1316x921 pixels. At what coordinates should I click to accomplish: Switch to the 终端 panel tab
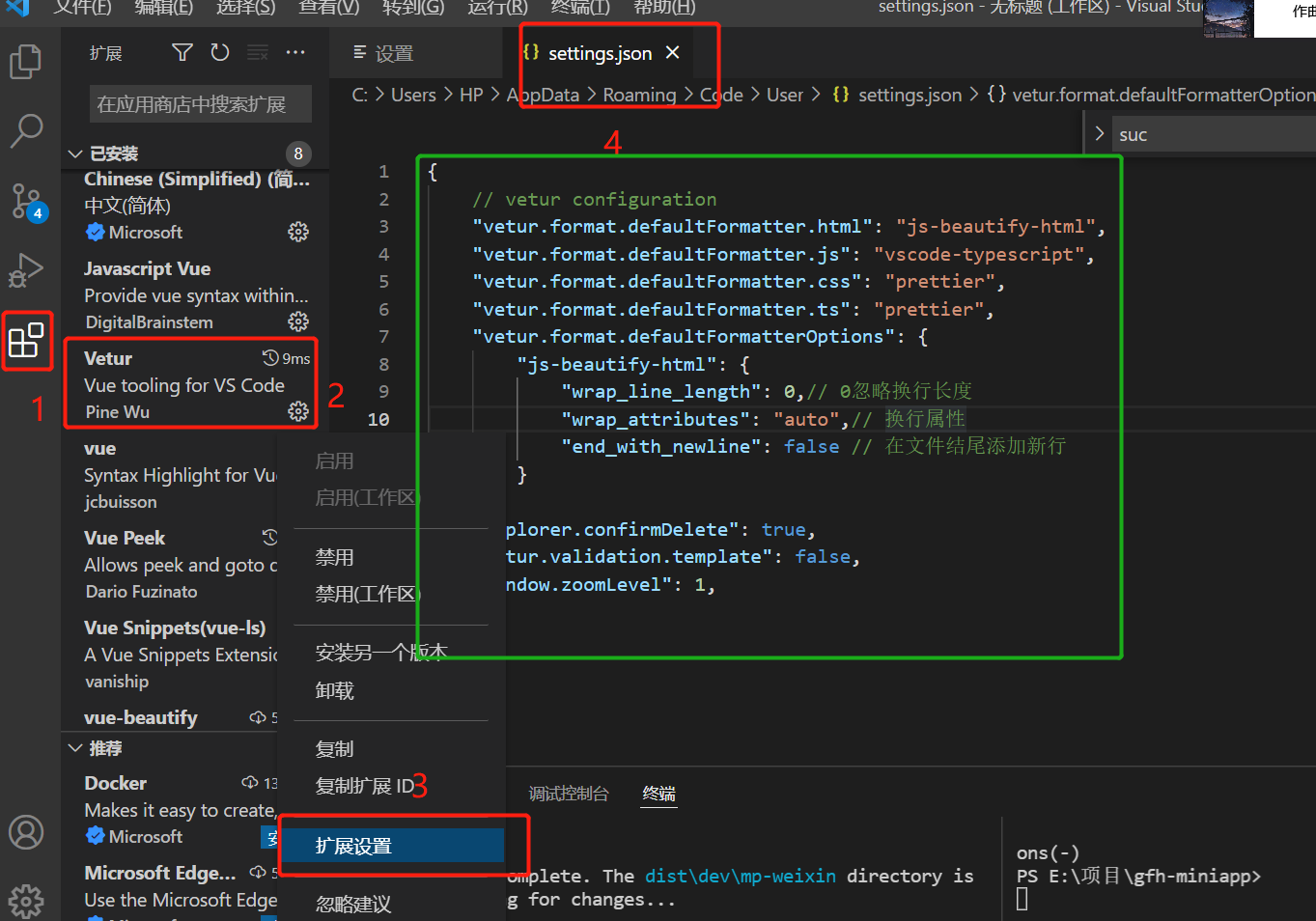(659, 794)
